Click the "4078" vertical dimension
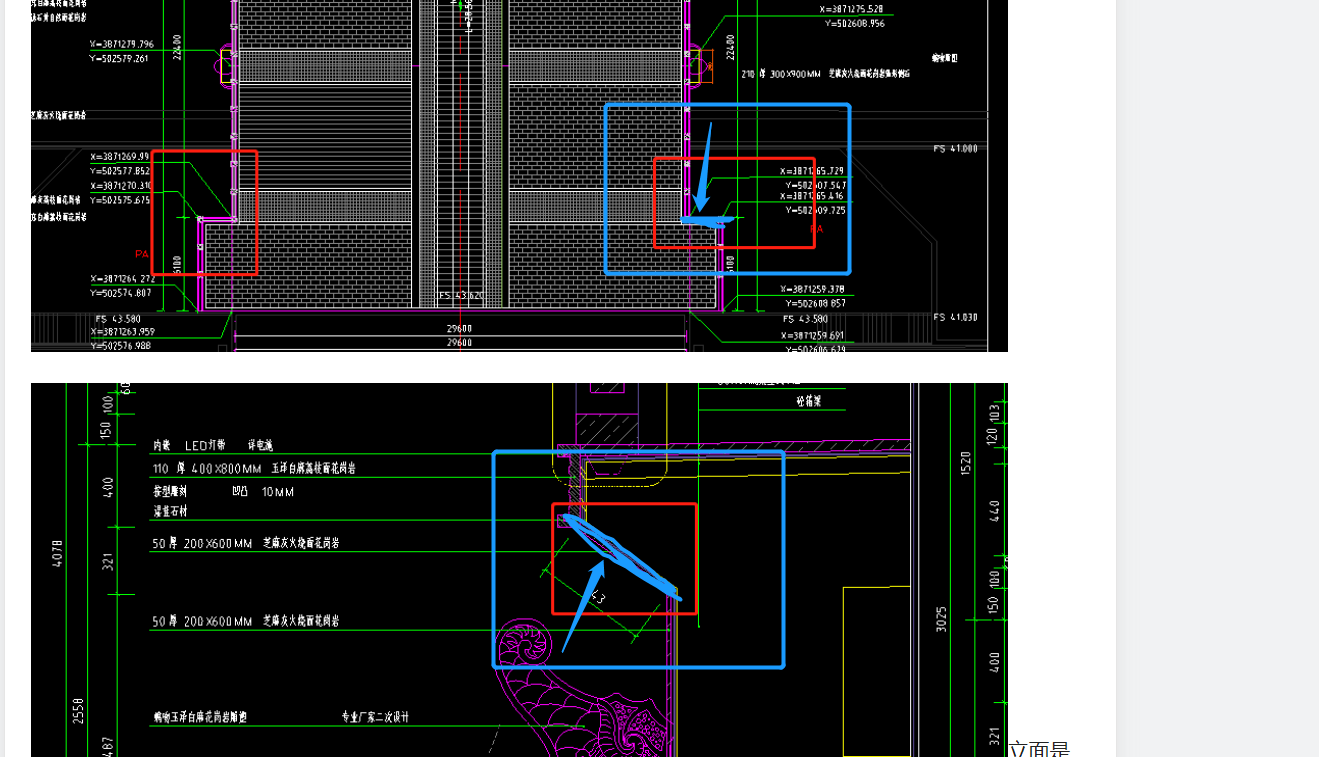Screen dimensions: 1319x757 [x=57, y=553]
